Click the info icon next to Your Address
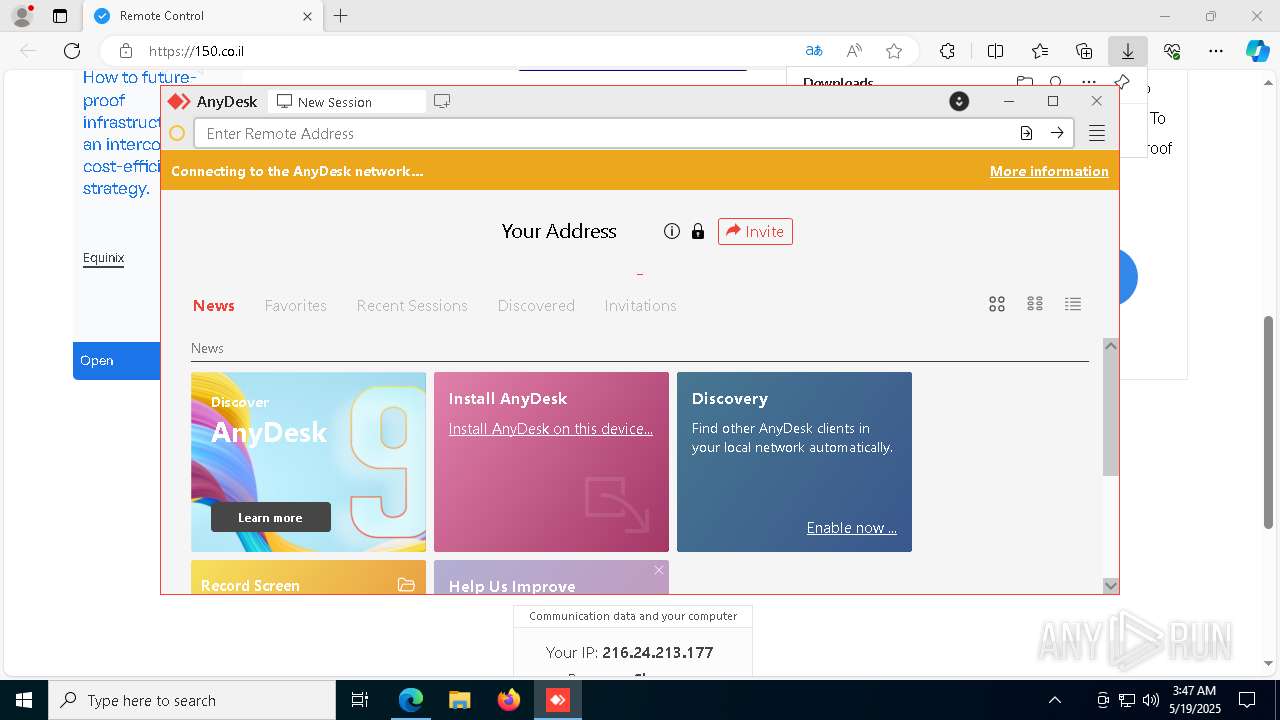The height and width of the screenshot is (720, 1280). pyautogui.click(x=672, y=231)
